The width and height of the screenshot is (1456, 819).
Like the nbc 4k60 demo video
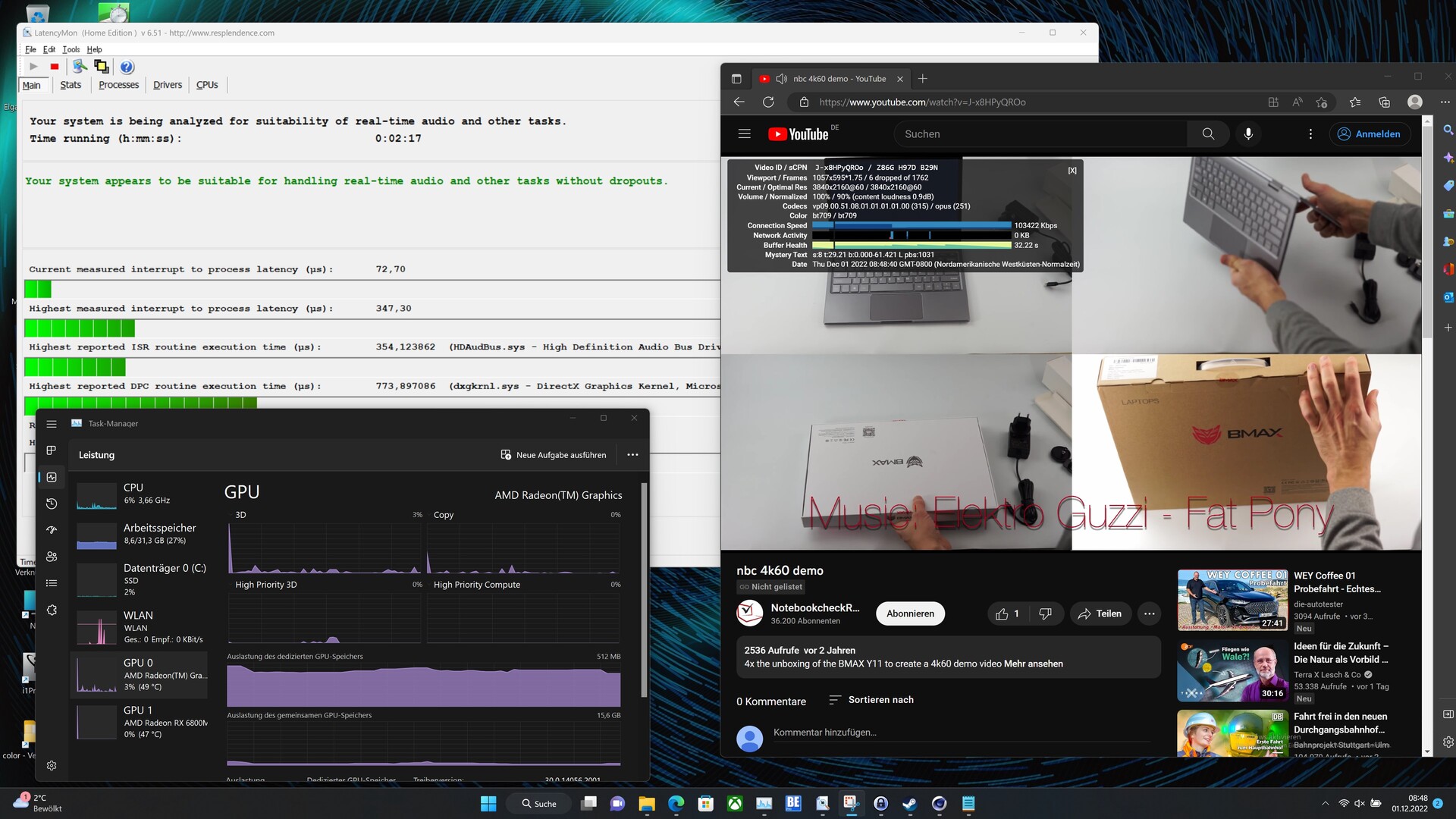(1007, 614)
